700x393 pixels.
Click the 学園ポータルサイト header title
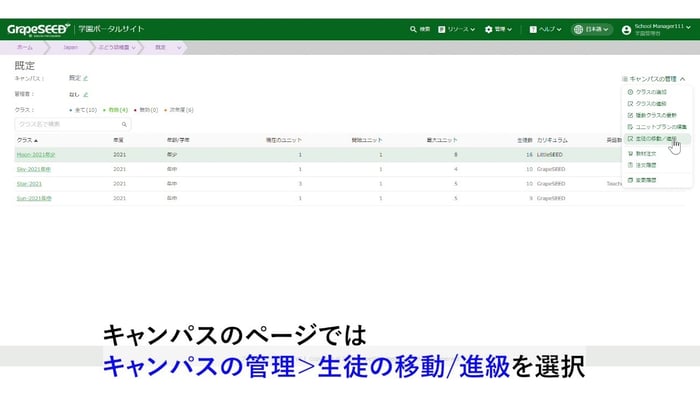pyautogui.click(x=111, y=29)
